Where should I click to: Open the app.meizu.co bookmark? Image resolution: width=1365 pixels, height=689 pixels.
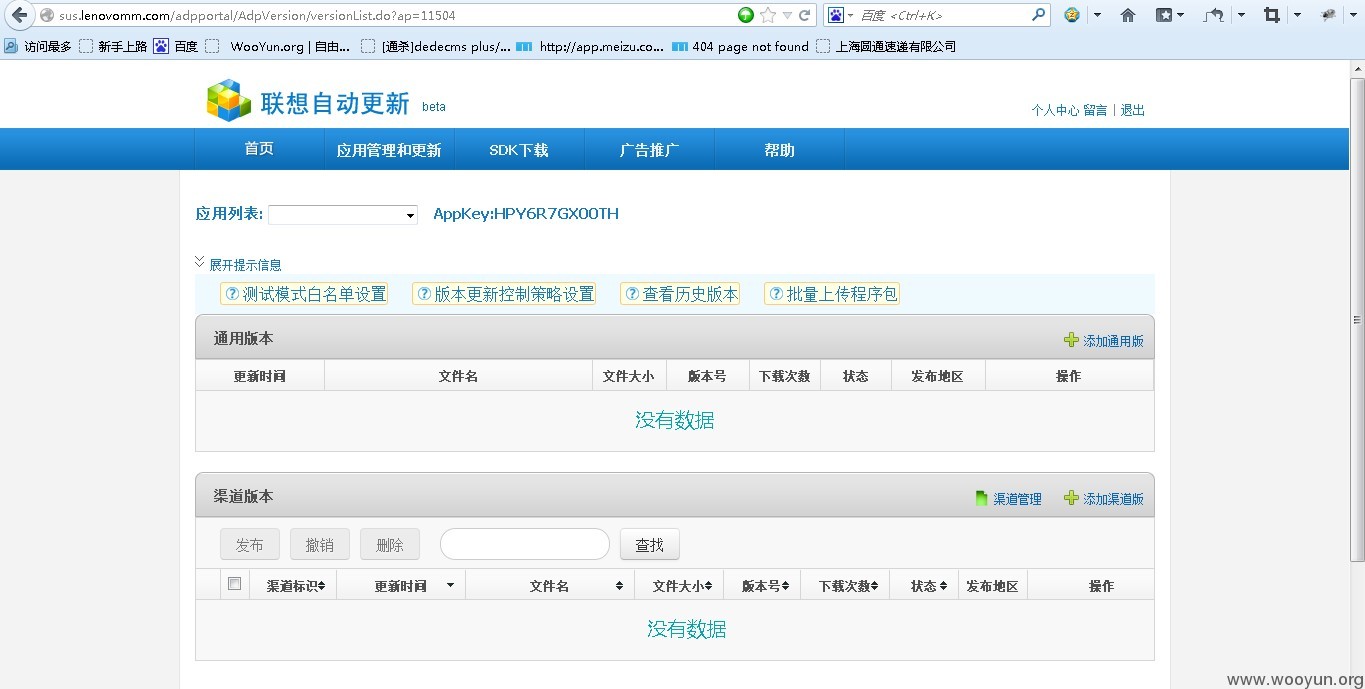[590, 46]
